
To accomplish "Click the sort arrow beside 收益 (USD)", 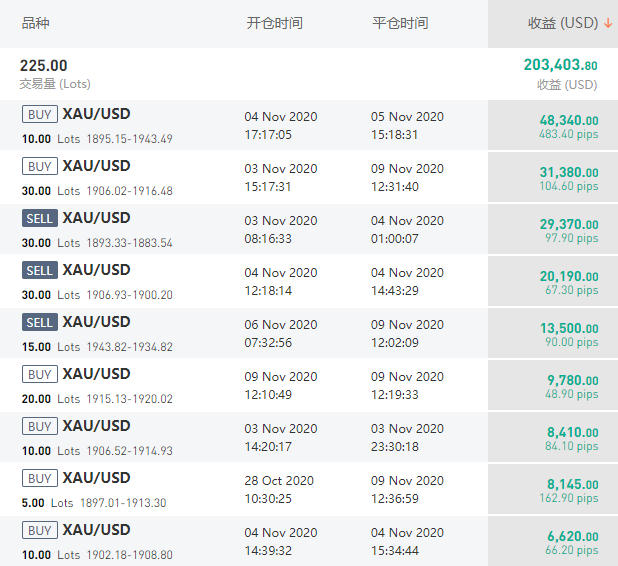I will tap(608, 23).
